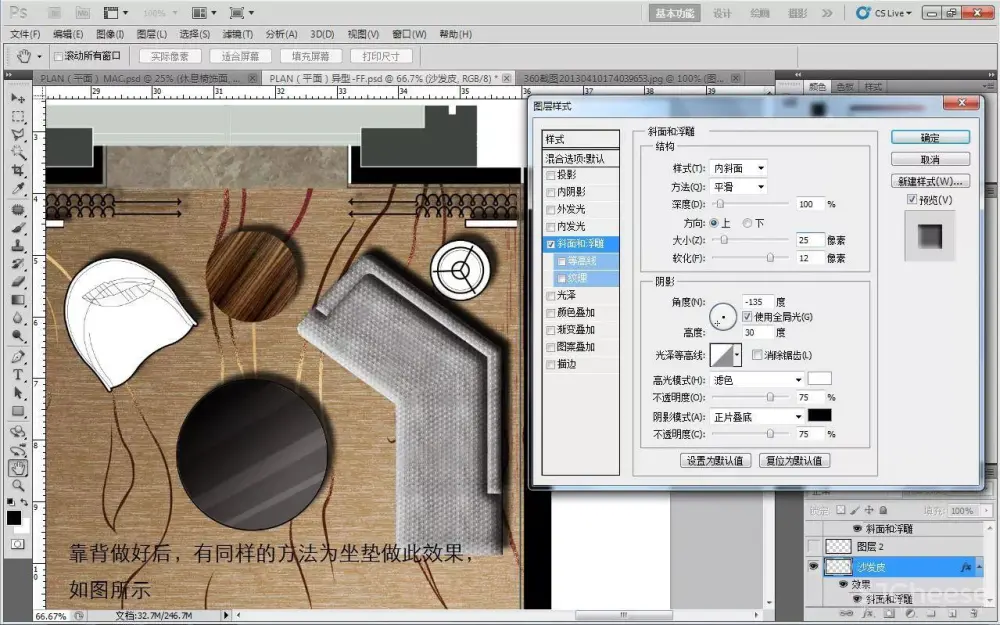This screenshot has height=625, width=1000.
Task: Click the 确定 OK button
Action: pos(930,138)
